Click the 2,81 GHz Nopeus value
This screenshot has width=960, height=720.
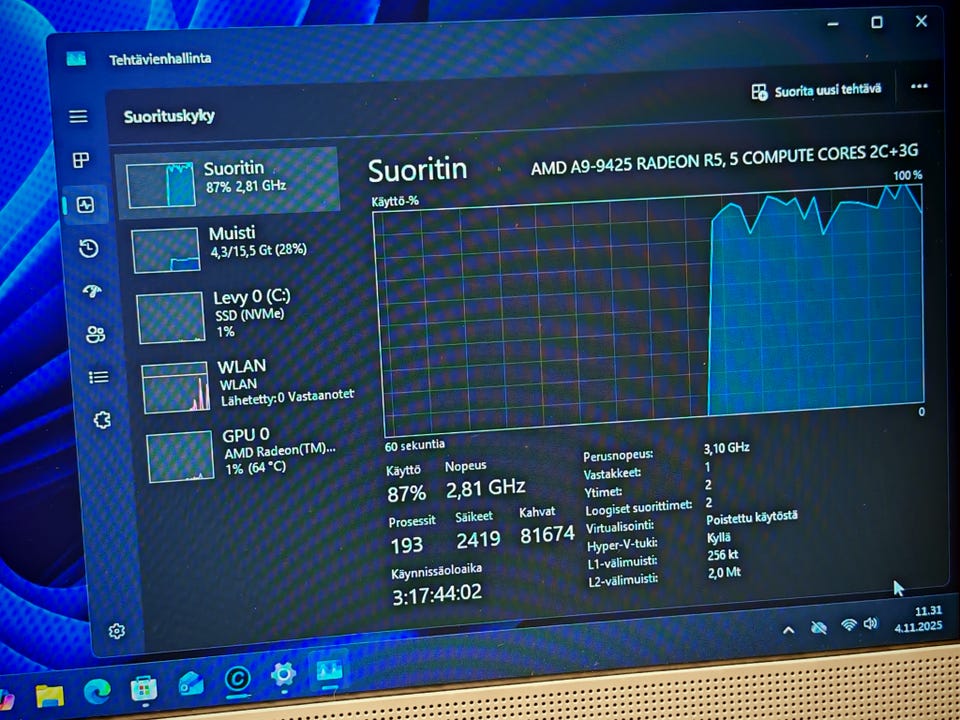coord(486,488)
